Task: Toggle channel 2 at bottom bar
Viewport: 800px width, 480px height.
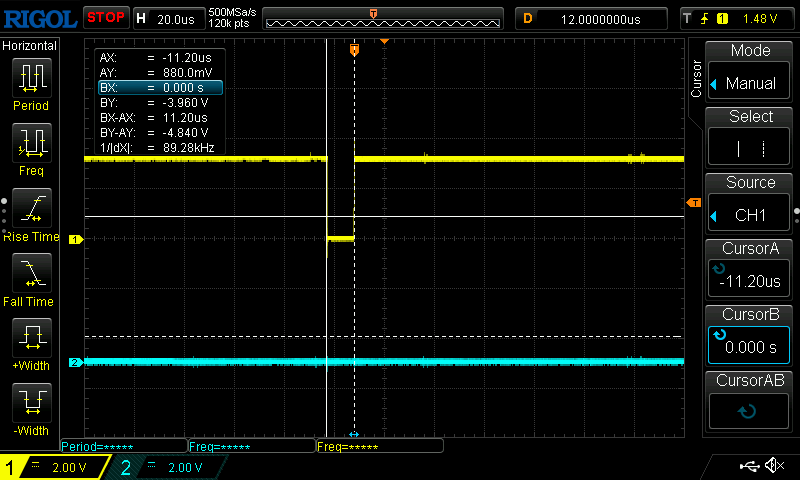Action: 167,467
